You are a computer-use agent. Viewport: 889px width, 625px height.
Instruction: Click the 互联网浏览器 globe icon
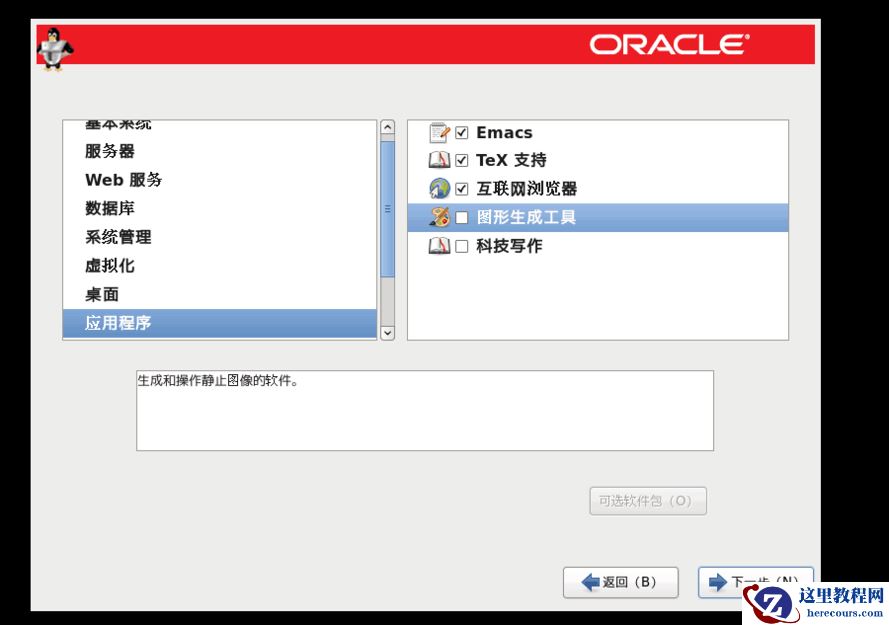tap(439, 189)
